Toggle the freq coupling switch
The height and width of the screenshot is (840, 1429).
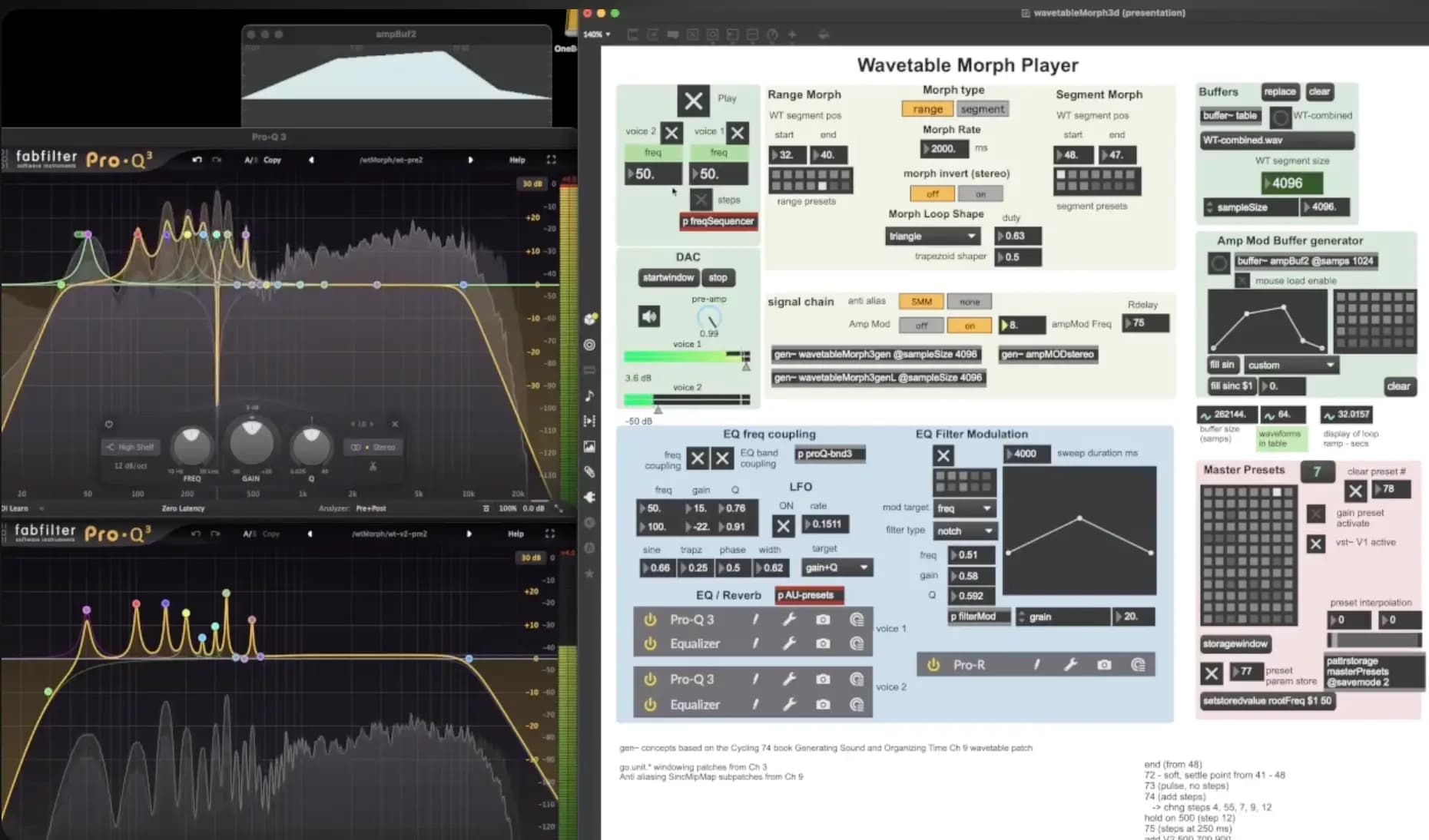[697, 458]
